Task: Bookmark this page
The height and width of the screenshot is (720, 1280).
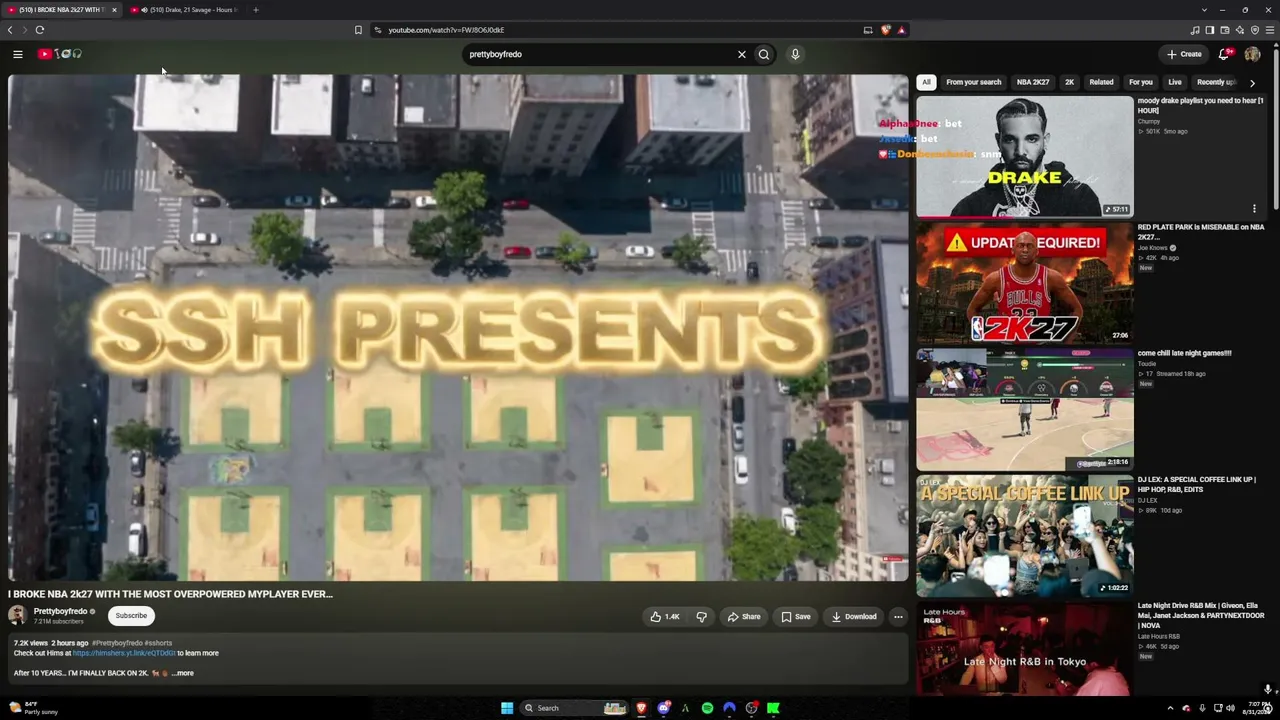Action: click(358, 30)
